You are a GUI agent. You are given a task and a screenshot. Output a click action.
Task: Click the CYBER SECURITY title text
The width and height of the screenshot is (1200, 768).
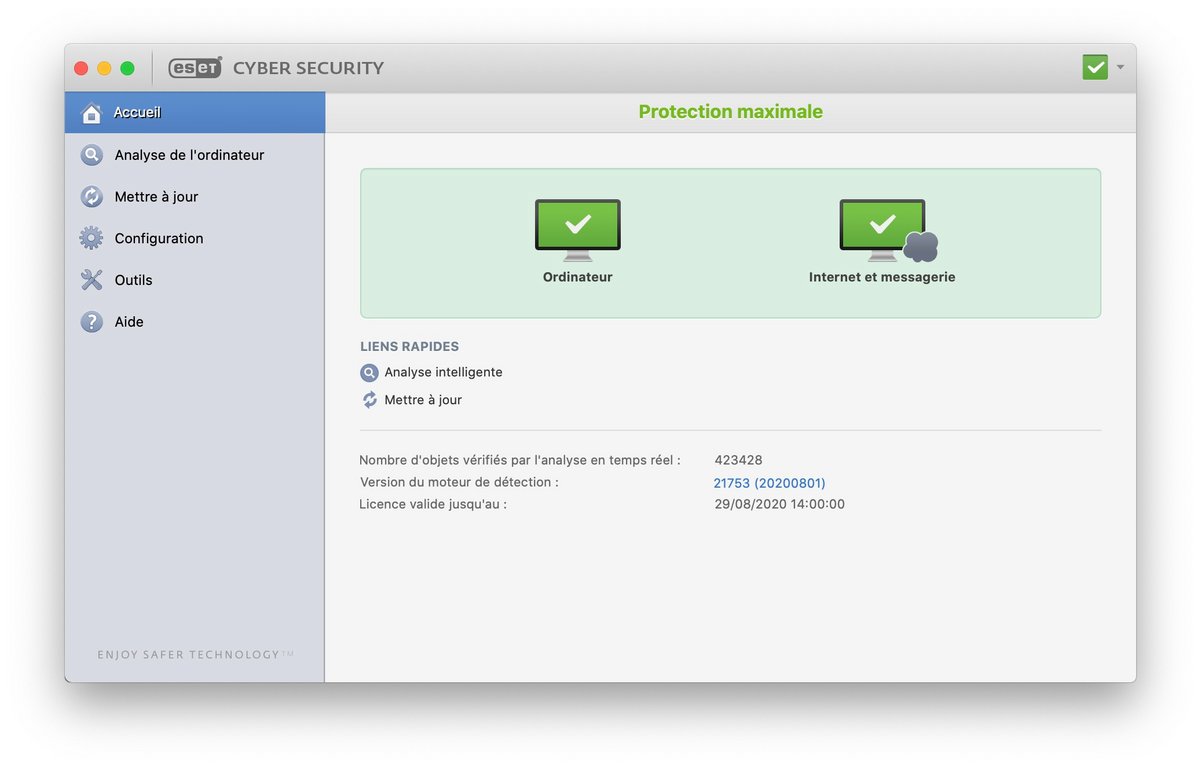pyautogui.click(x=308, y=68)
